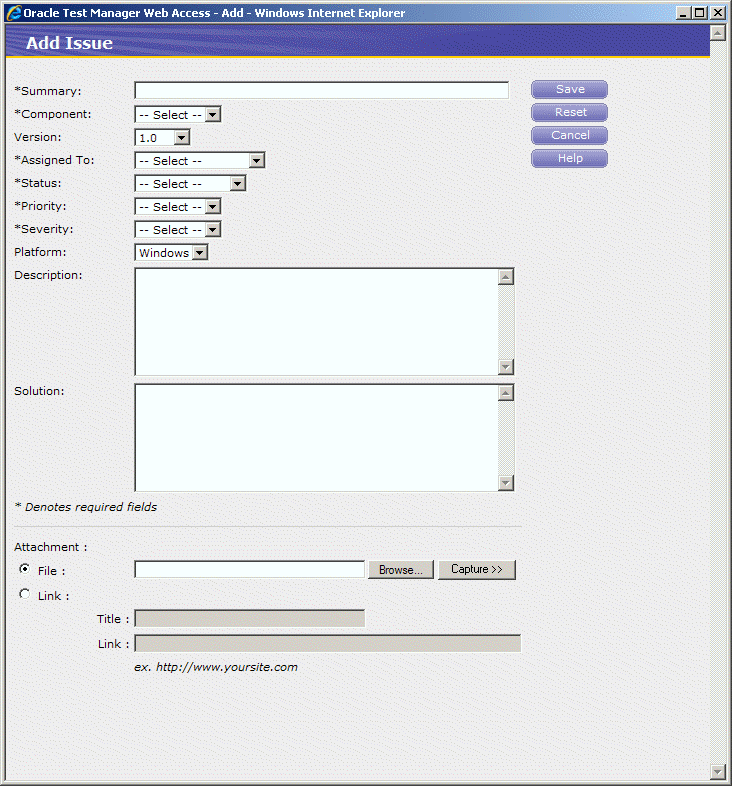Focus the File attachment path field

point(249,569)
